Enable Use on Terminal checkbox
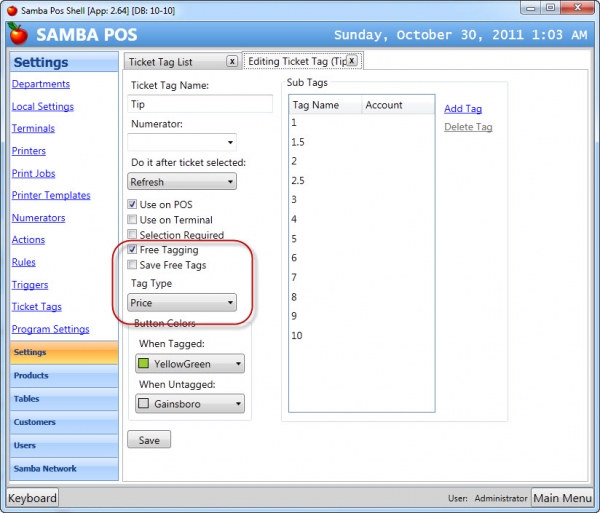The width and height of the screenshot is (600, 513). click(x=132, y=220)
